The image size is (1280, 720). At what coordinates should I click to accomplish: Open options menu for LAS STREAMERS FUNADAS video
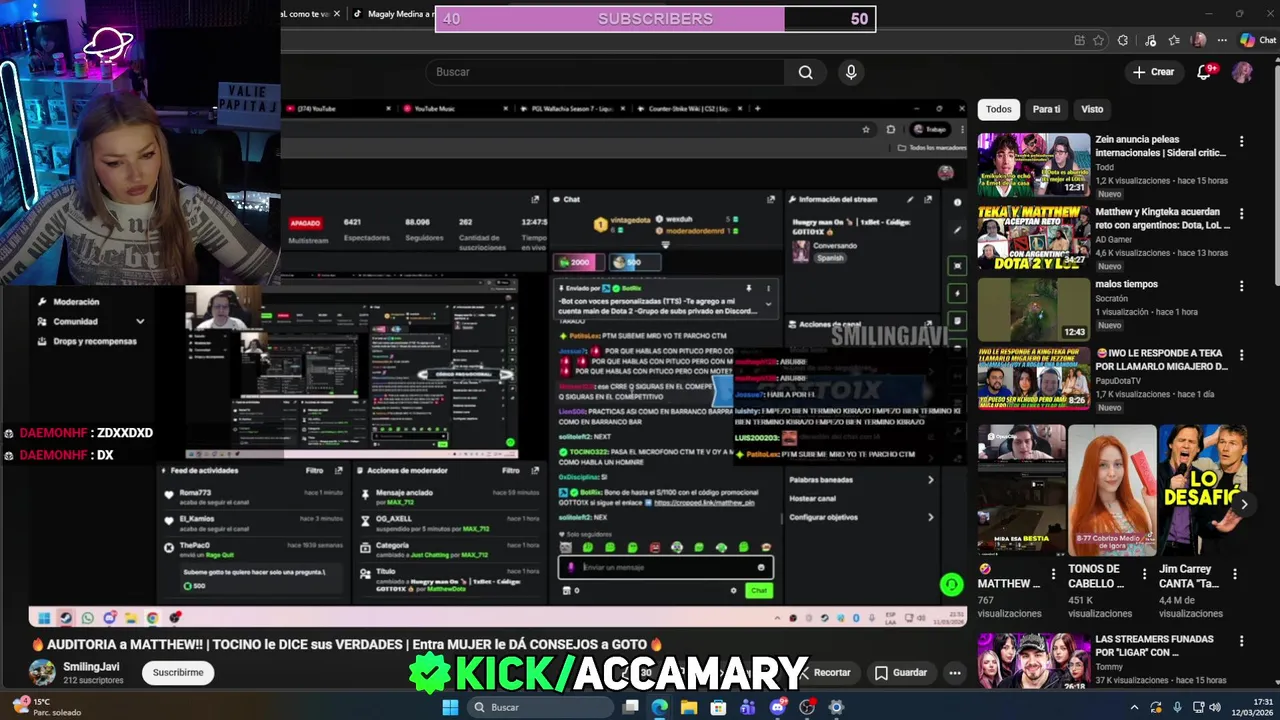(1242, 641)
